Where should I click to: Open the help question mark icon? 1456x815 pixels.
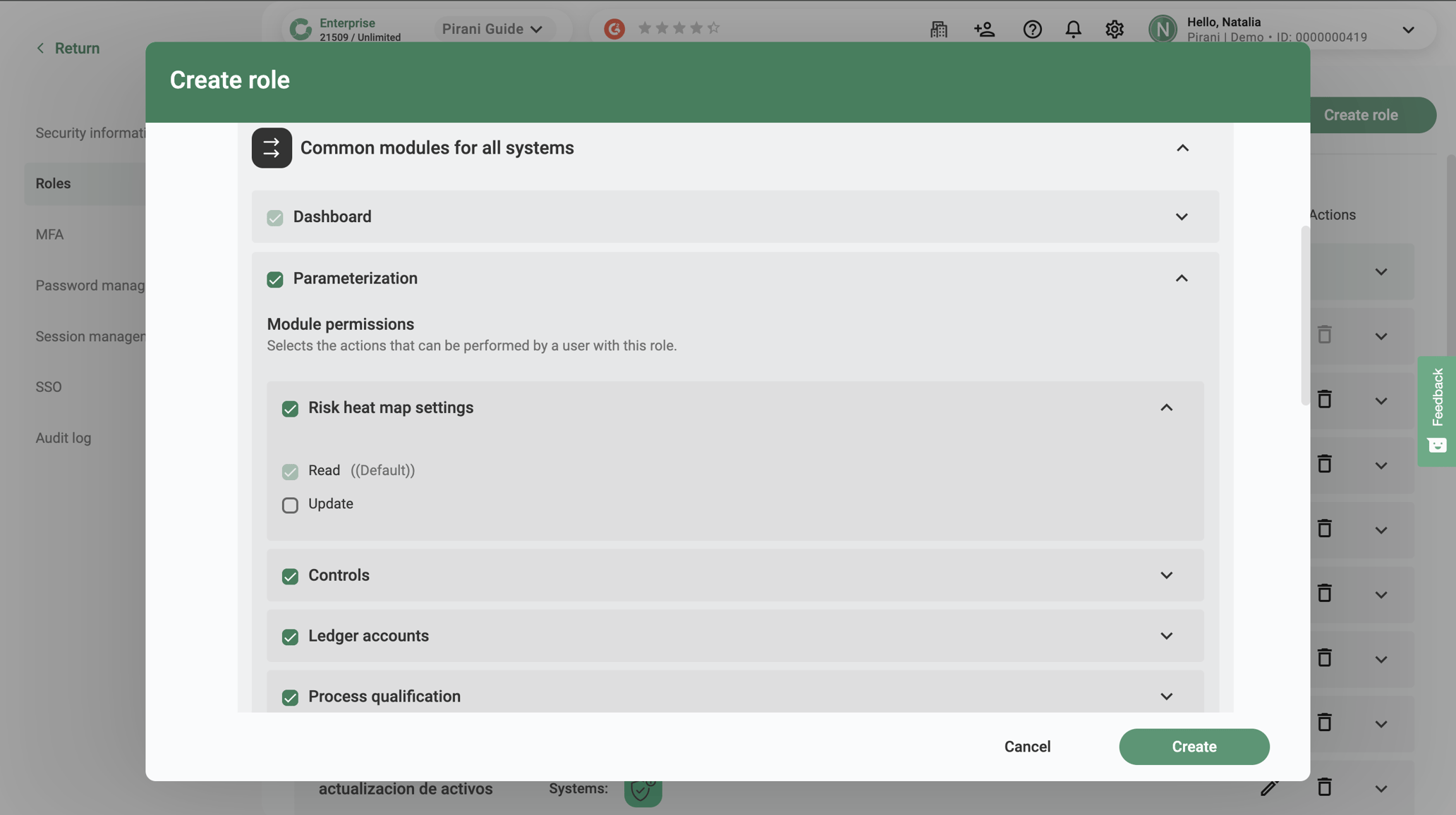(1032, 29)
